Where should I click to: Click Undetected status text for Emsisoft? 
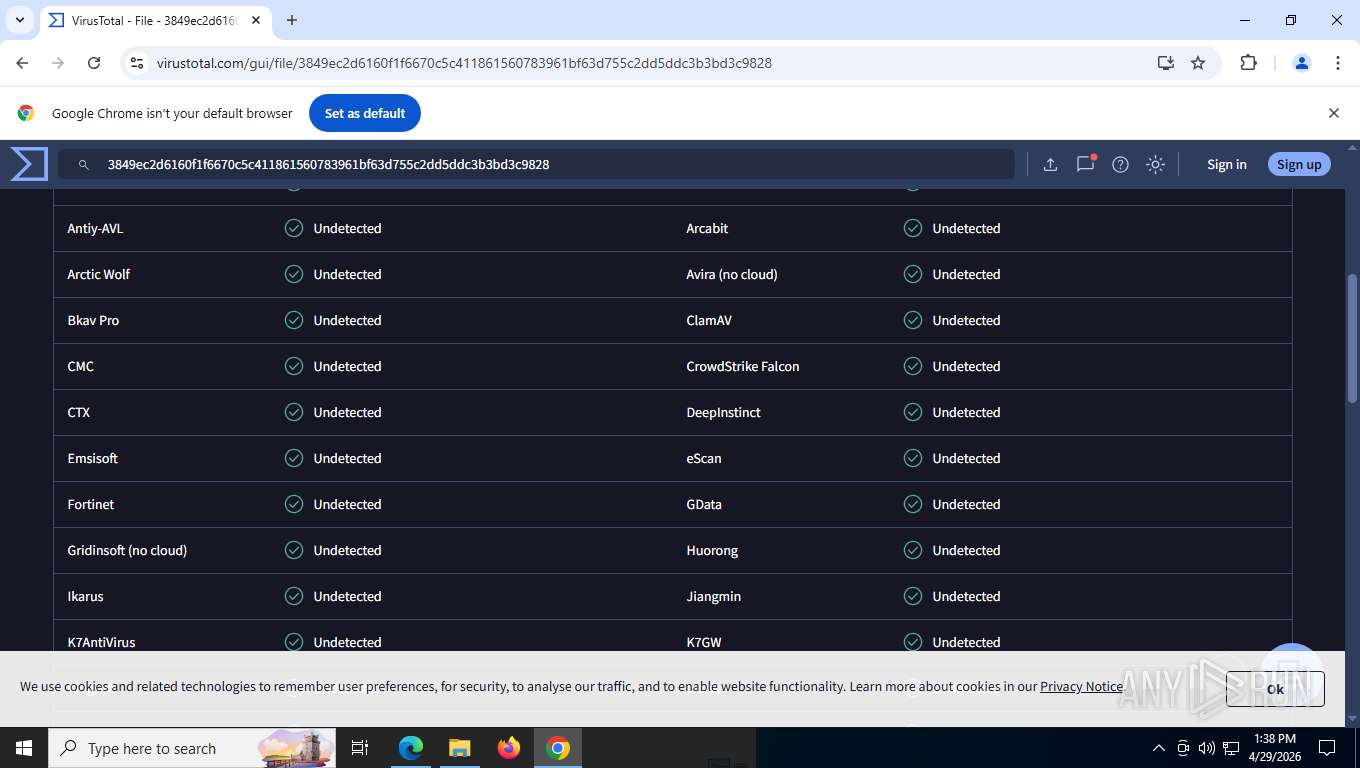coord(347,458)
